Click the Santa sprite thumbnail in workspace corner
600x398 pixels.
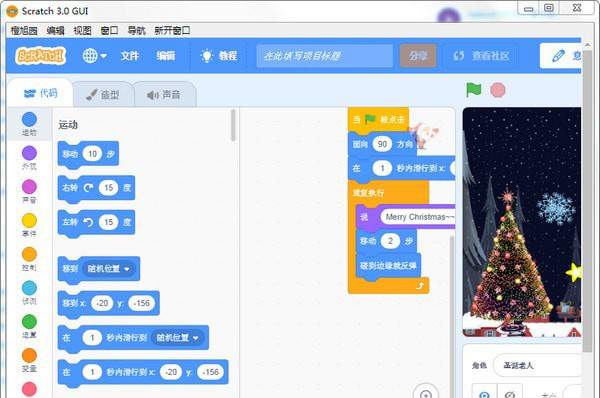(x=423, y=135)
